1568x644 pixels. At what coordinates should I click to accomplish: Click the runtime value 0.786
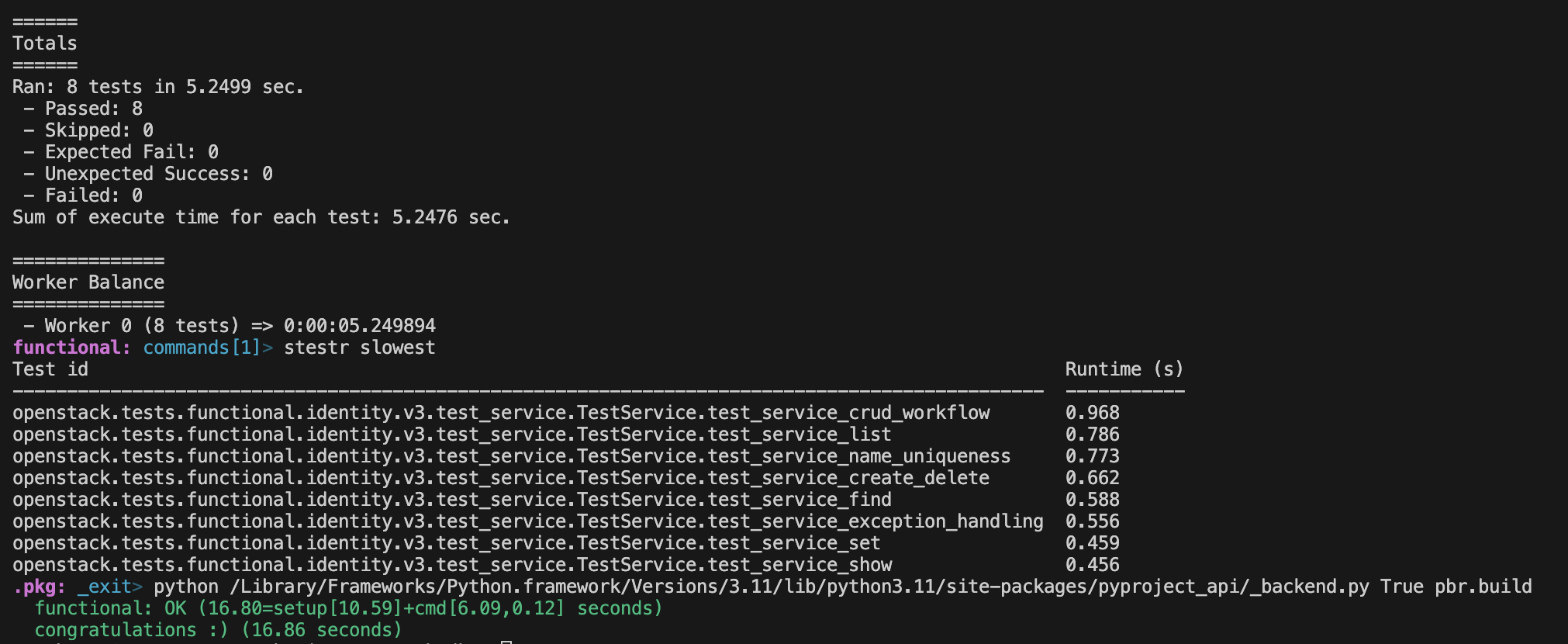(x=1092, y=435)
